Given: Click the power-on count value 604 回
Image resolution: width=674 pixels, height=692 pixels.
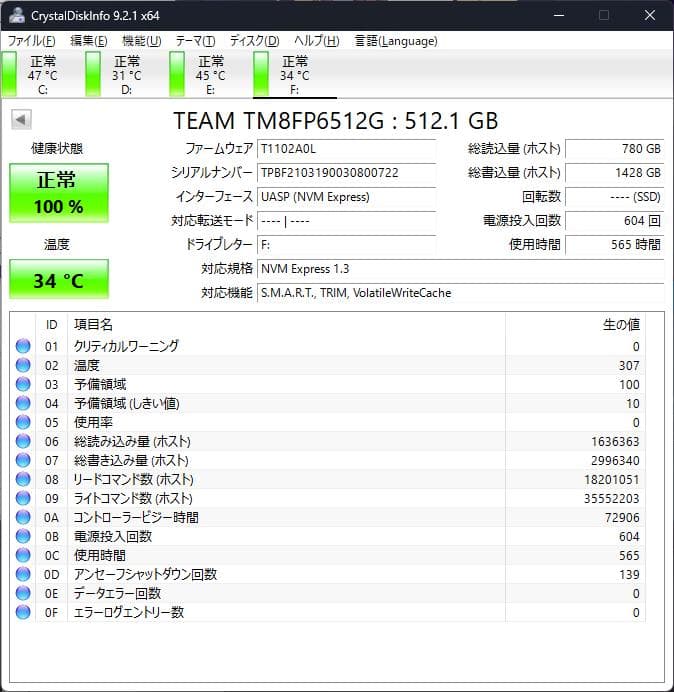Looking at the screenshot, I should 614,221.
